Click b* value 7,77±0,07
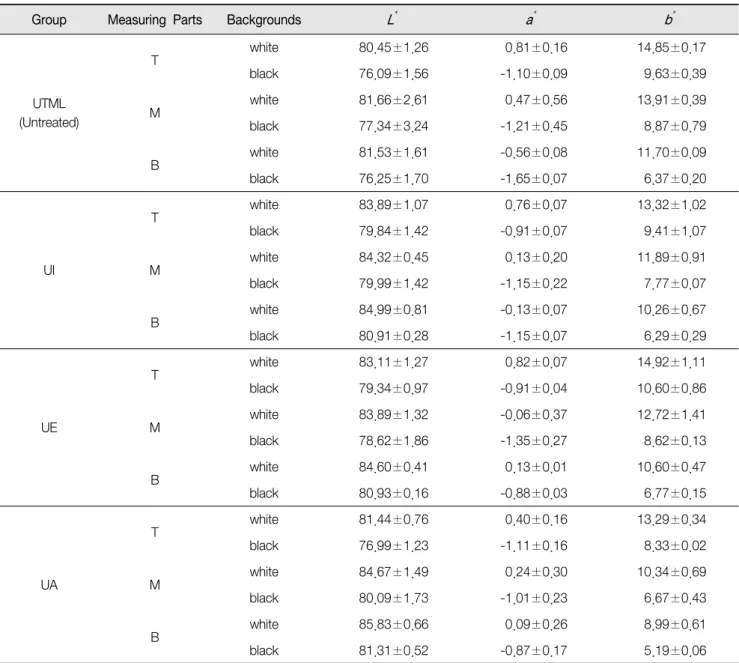The image size is (739, 663). (x=675, y=284)
